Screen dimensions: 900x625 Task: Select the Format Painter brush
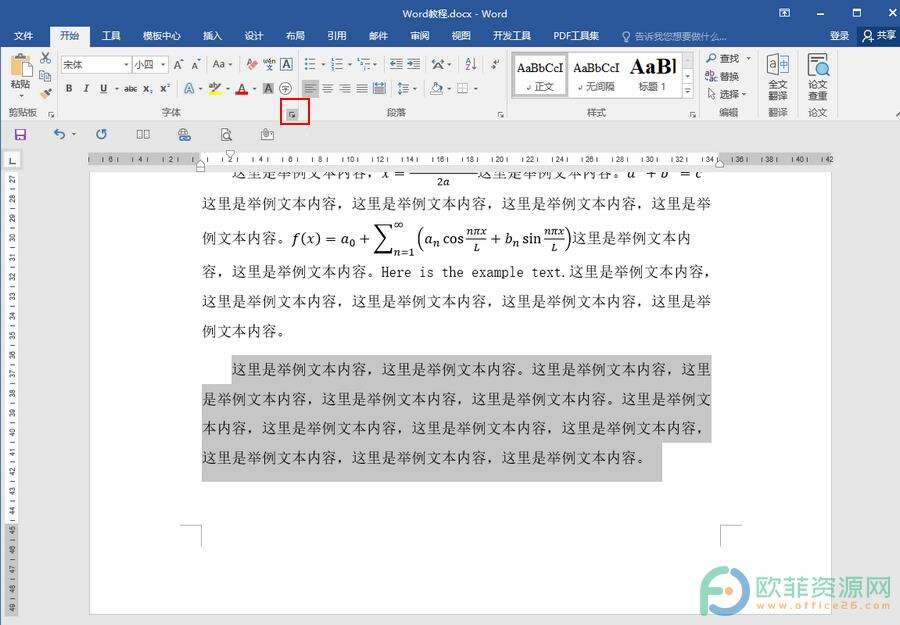pyautogui.click(x=46, y=92)
